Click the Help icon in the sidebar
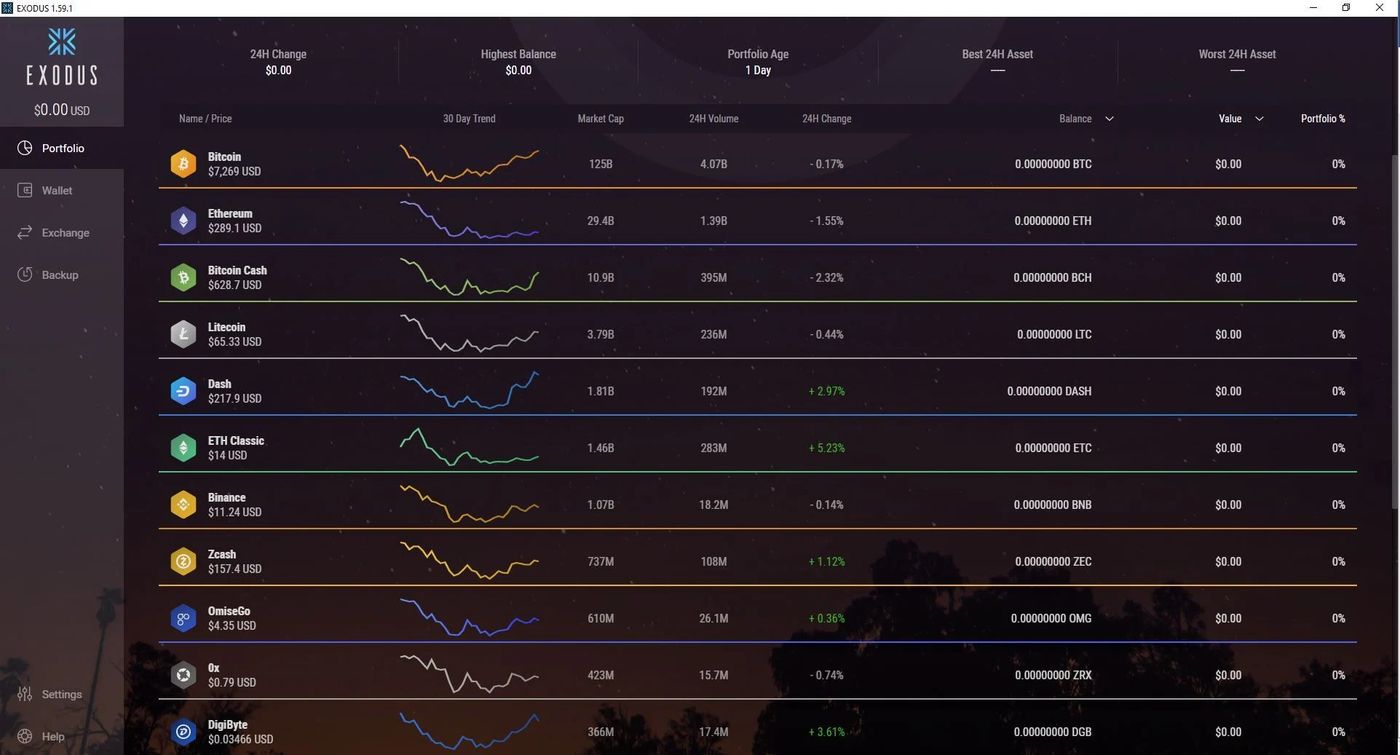Screen dimensions: 1400x755 (x=25, y=736)
